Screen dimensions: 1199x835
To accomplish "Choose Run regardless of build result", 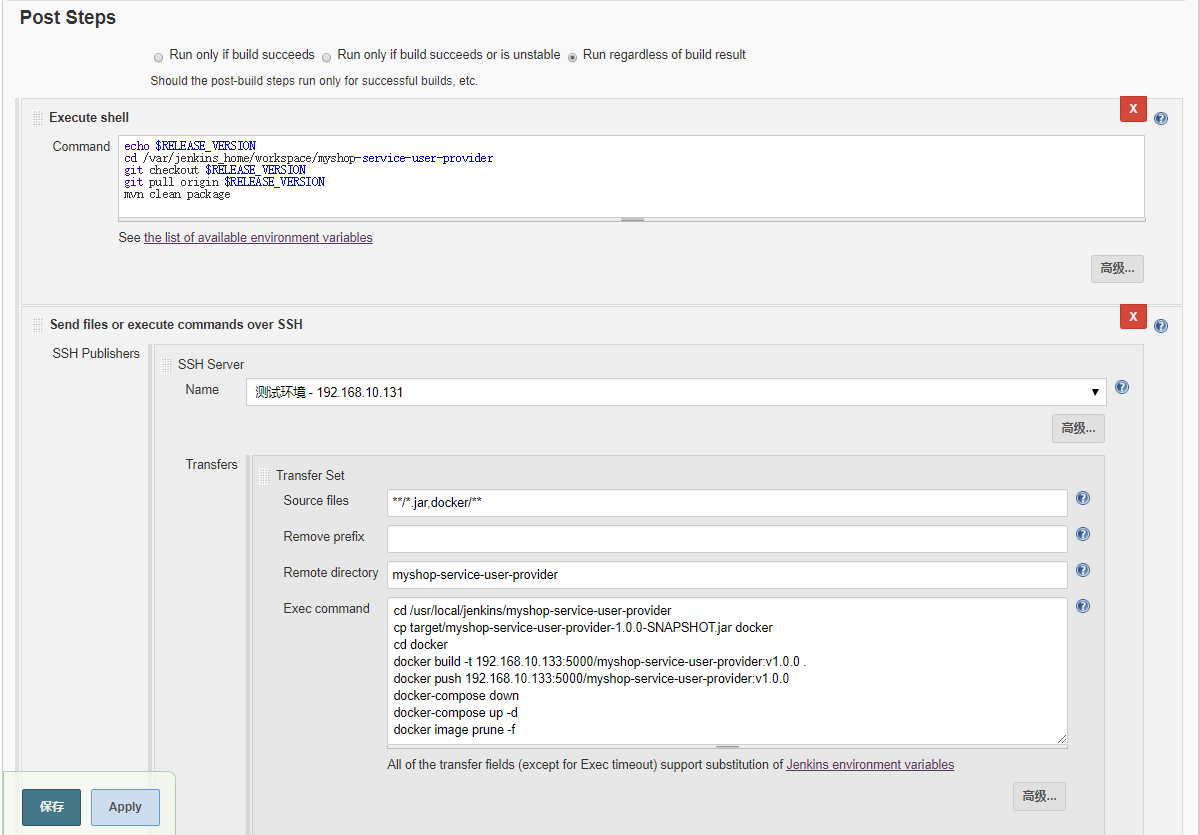I will coord(572,57).
